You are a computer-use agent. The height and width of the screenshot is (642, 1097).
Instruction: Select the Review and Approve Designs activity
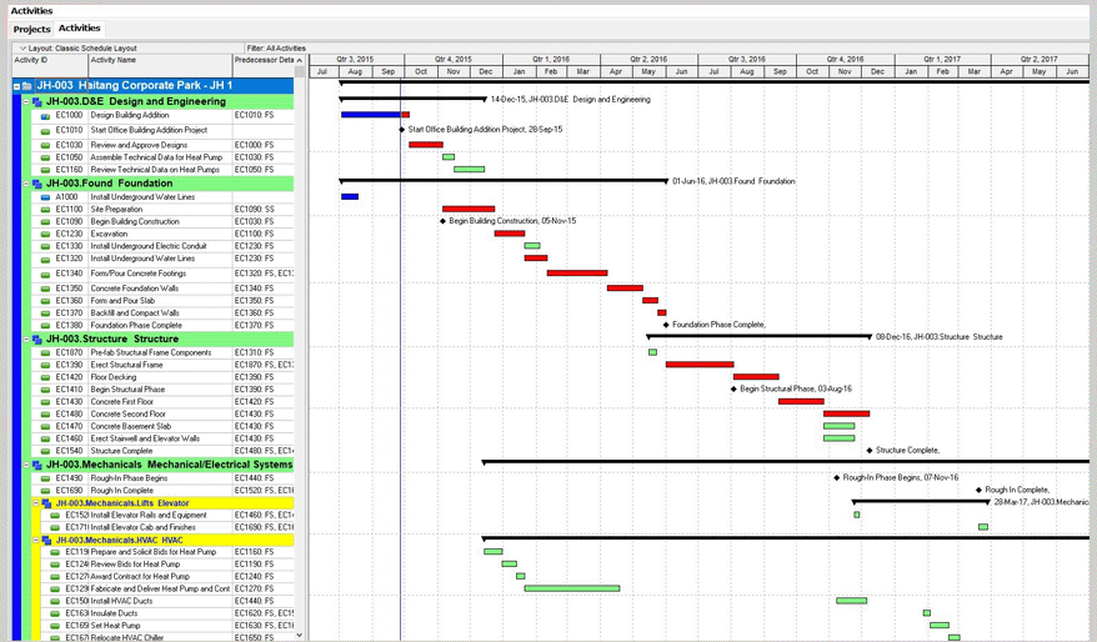point(139,145)
